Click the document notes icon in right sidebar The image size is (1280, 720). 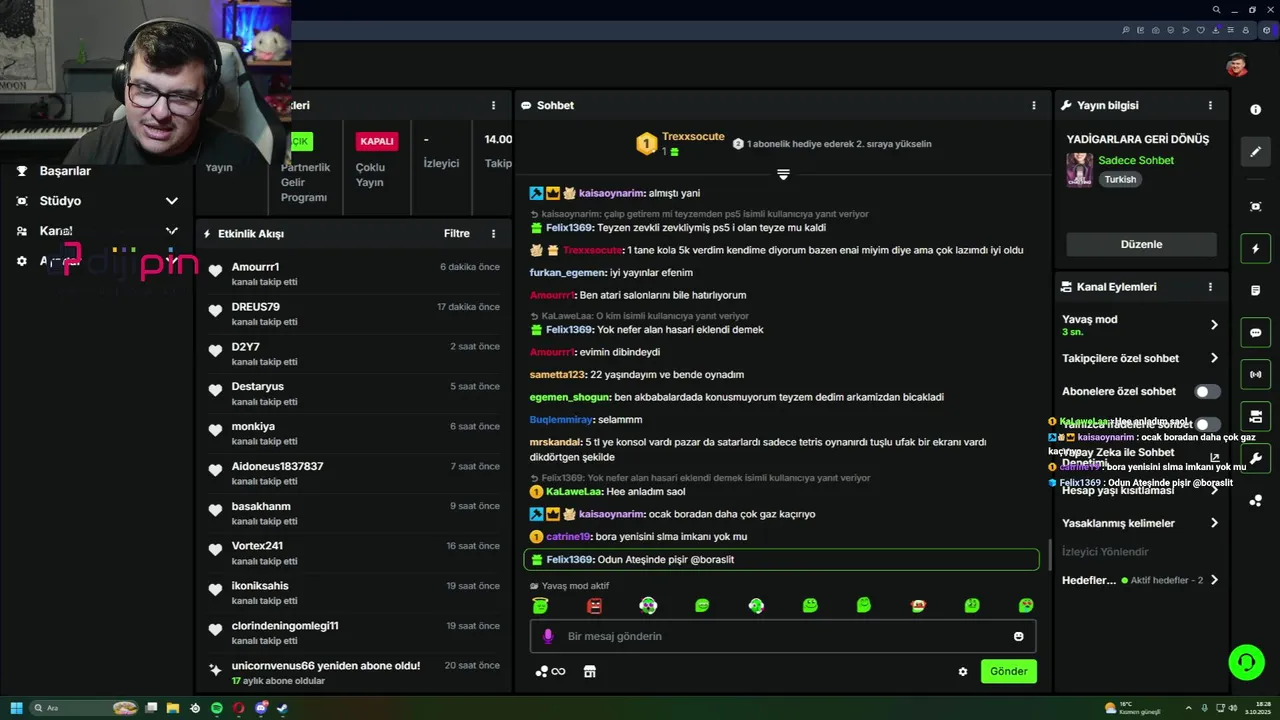point(1256,291)
